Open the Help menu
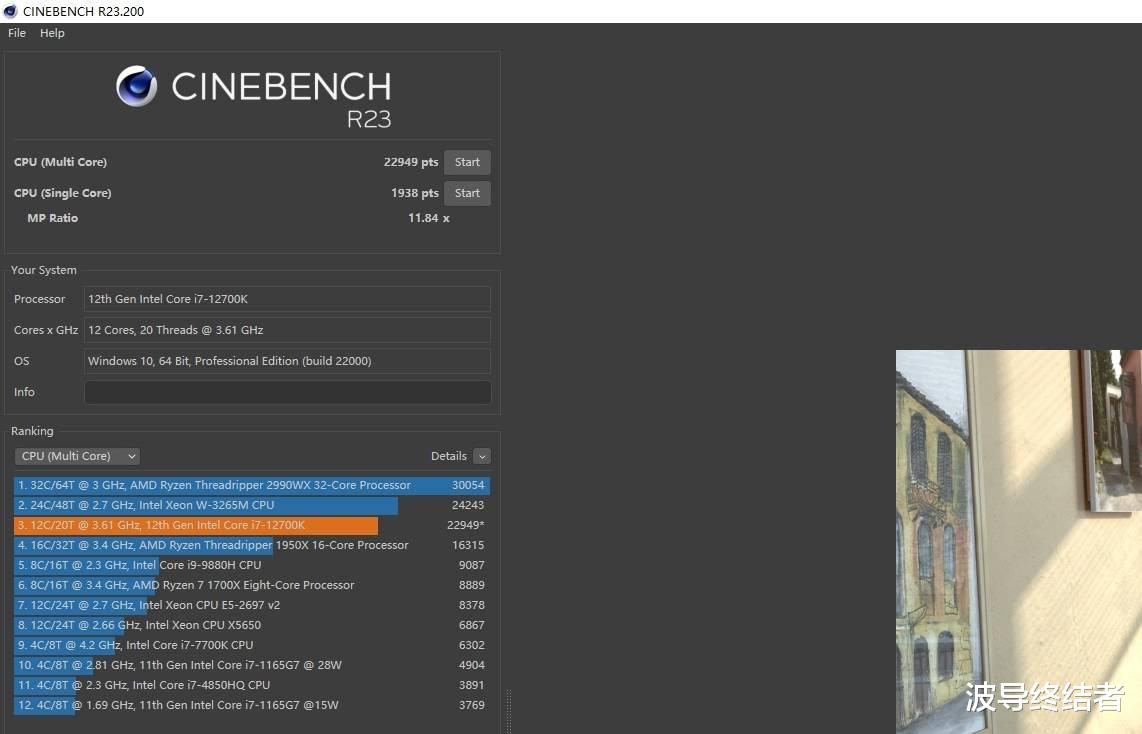This screenshot has height=734, width=1142. tap(51, 33)
